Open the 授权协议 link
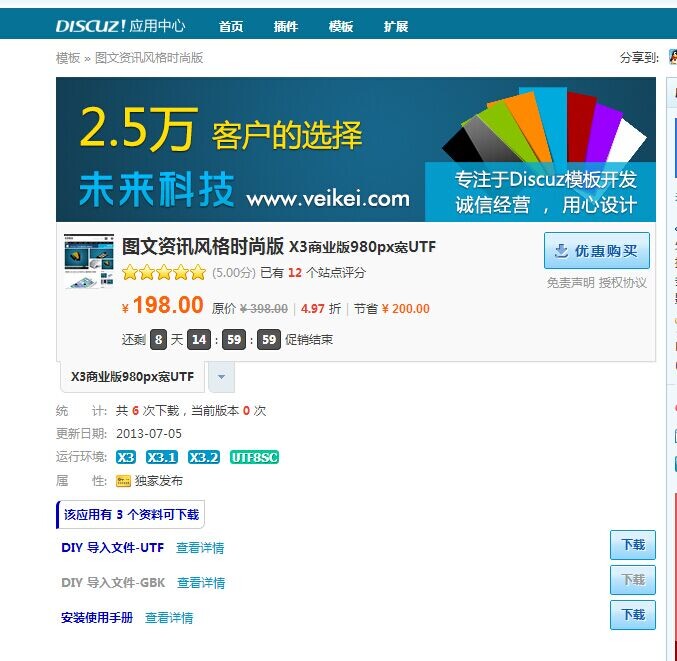 622,283
